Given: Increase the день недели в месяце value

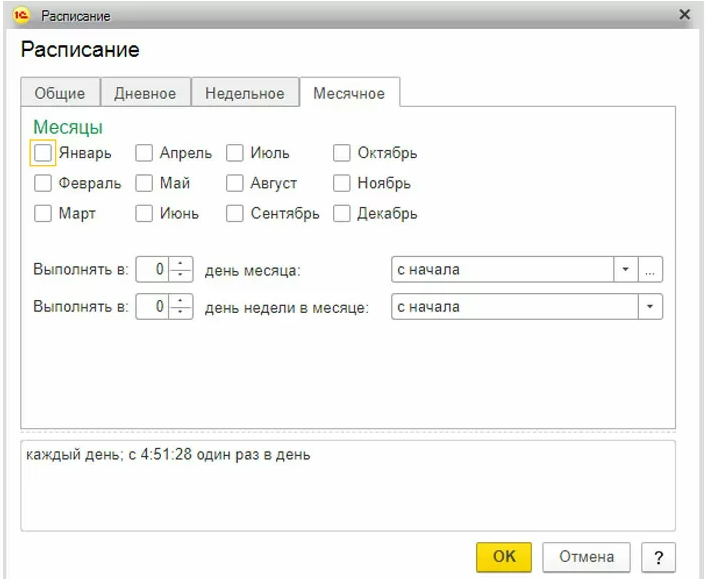Looking at the screenshot, I should (181, 301).
